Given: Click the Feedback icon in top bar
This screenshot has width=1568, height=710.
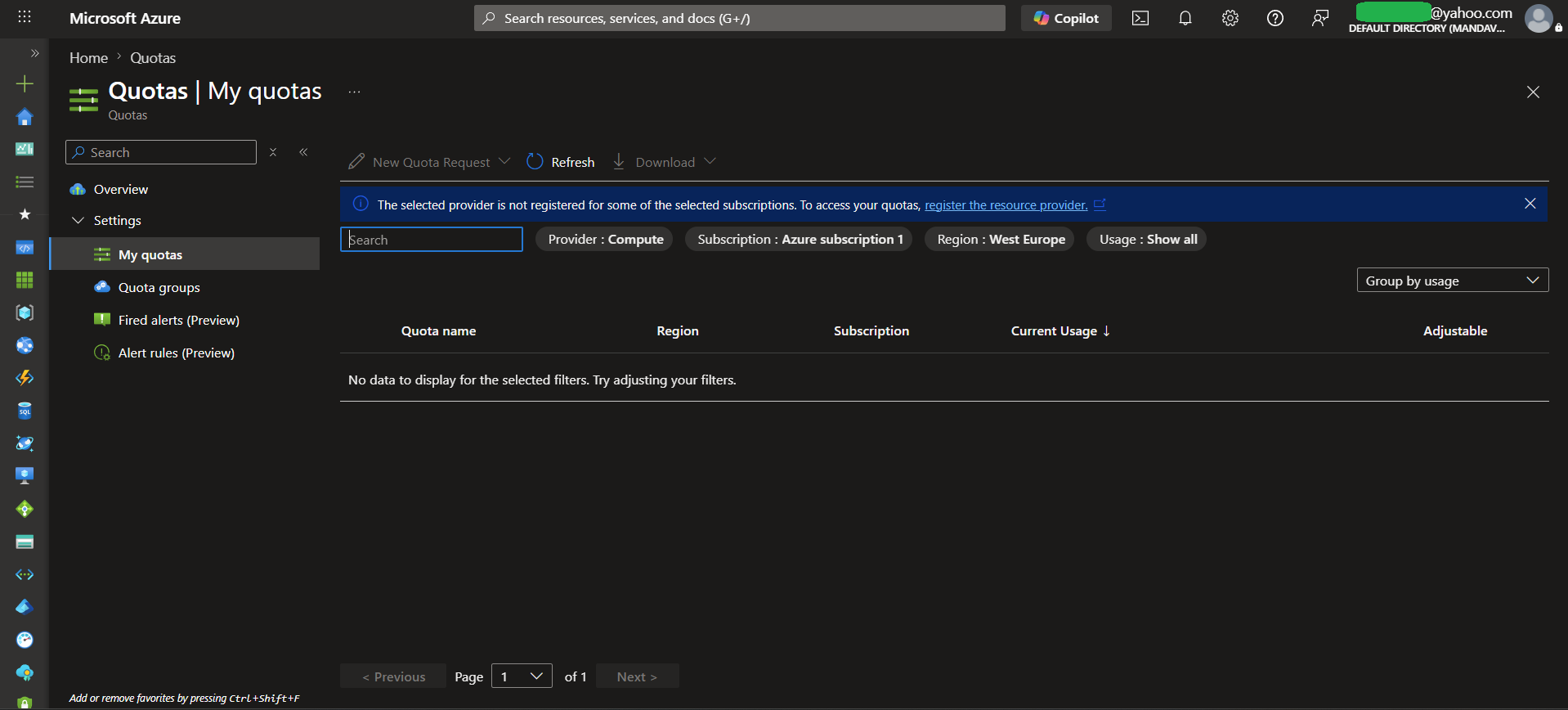Looking at the screenshot, I should coord(1320,18).
